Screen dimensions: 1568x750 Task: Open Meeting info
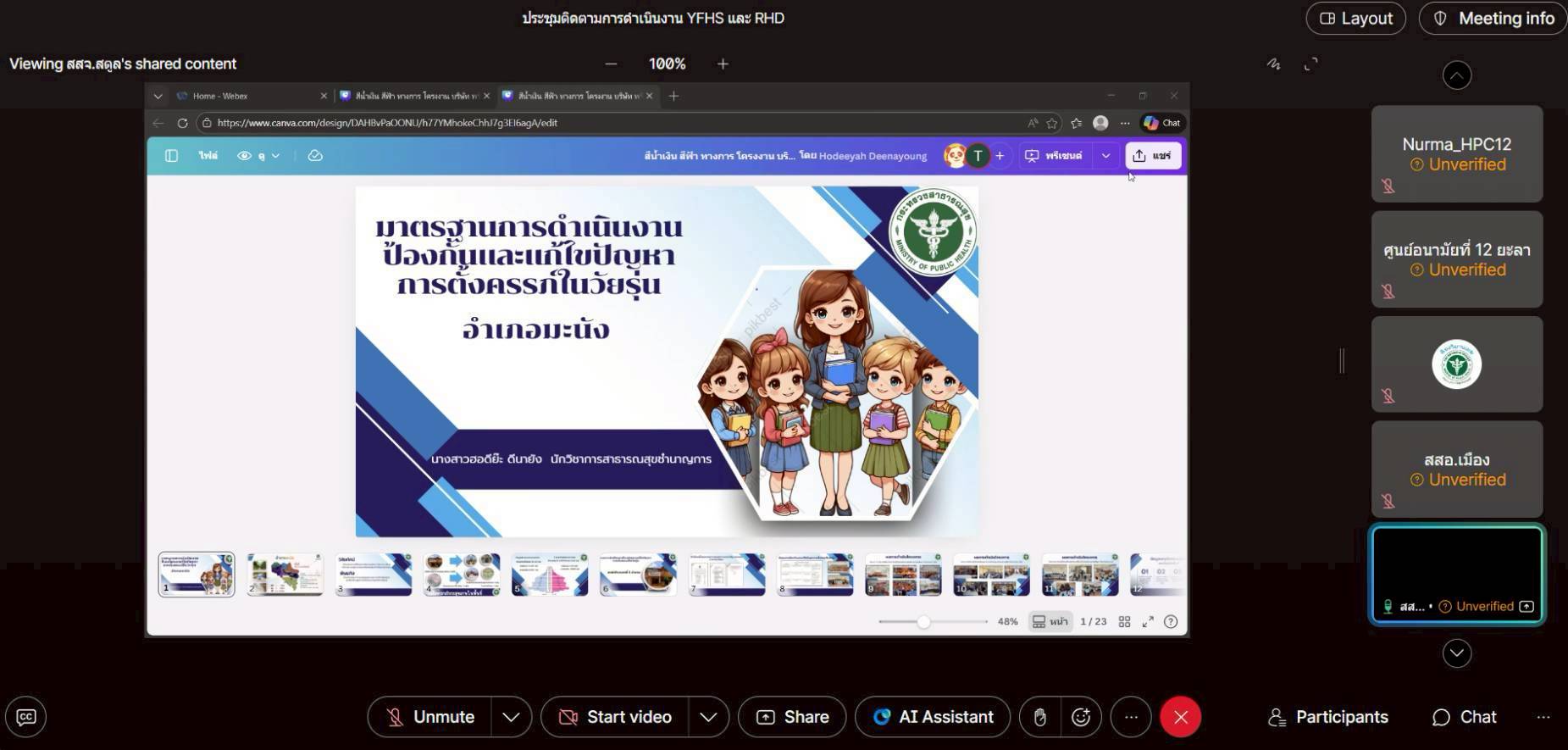[1493, 19]
